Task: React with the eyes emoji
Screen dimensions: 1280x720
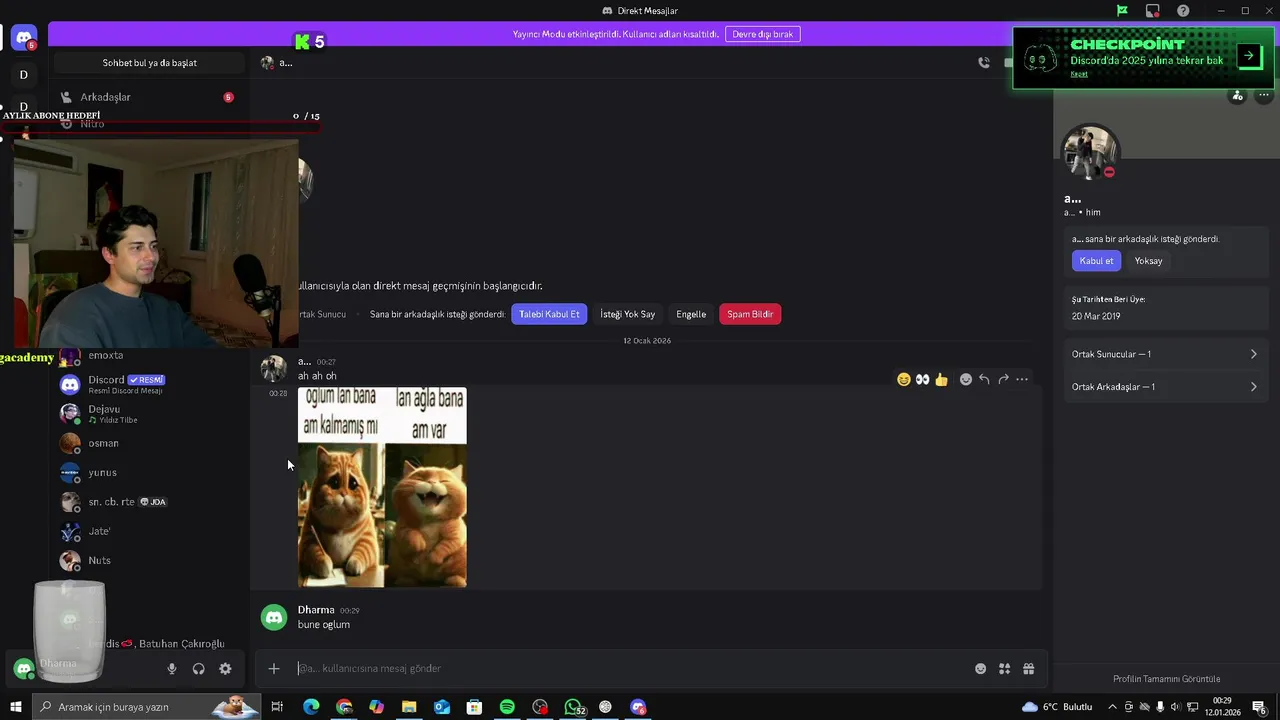Action: point(922,379)
